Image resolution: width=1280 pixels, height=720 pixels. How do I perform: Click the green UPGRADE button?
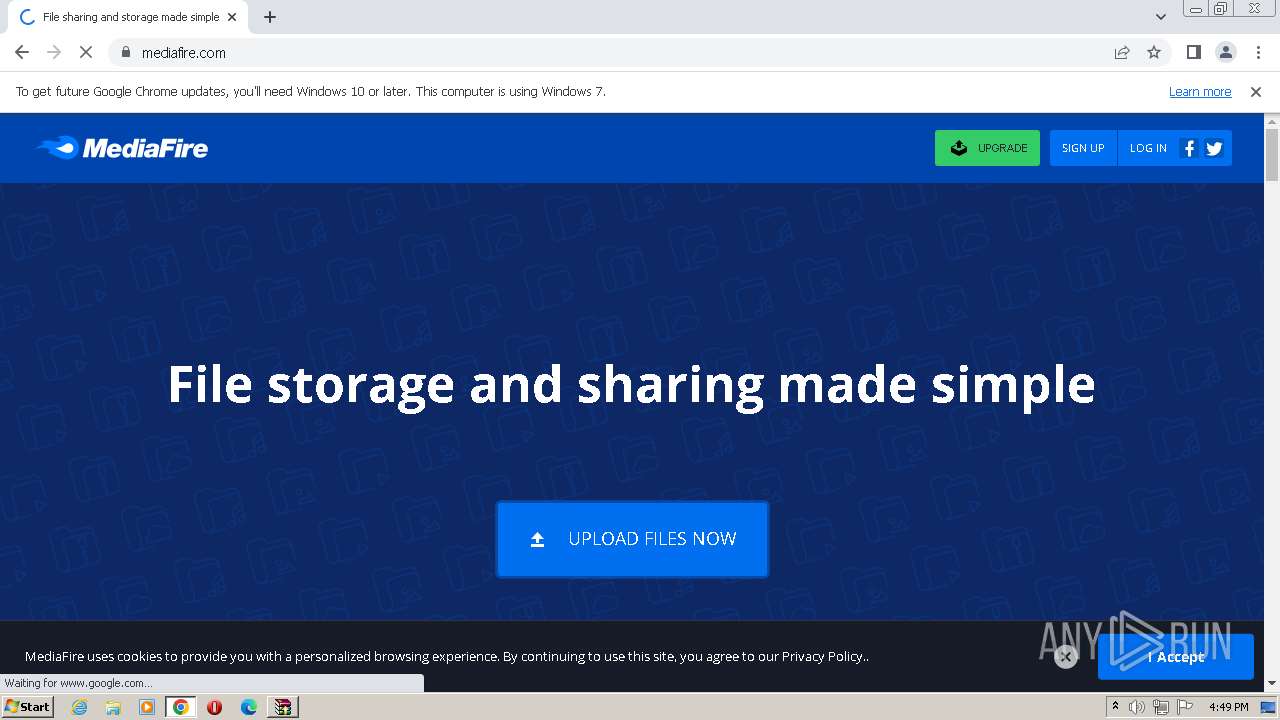click(987, 148)
